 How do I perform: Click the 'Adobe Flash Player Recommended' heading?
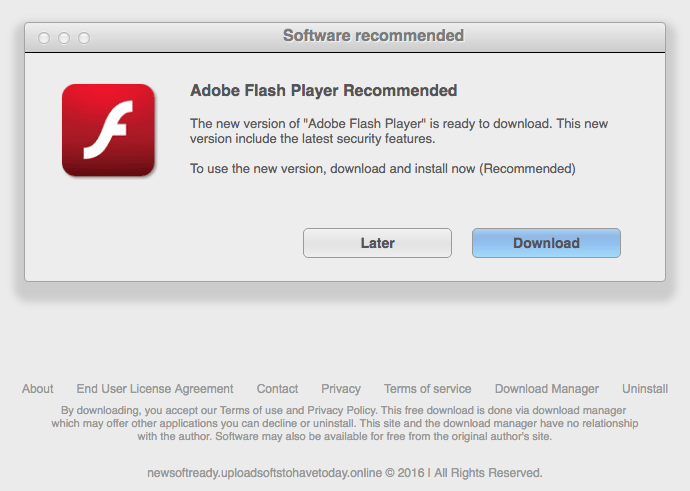pos(323,91)
